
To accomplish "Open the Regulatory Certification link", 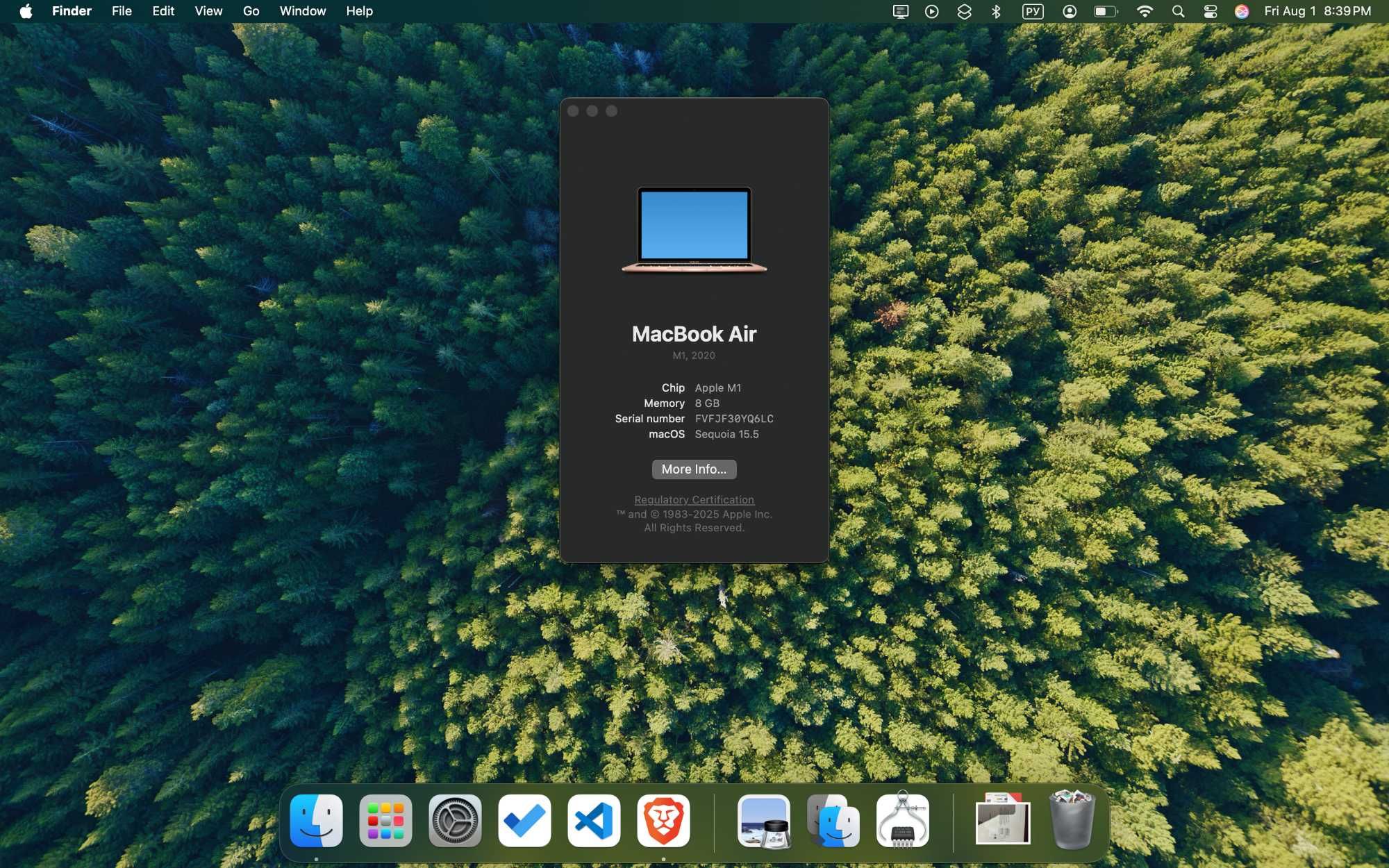I will (x=694, y=500).
